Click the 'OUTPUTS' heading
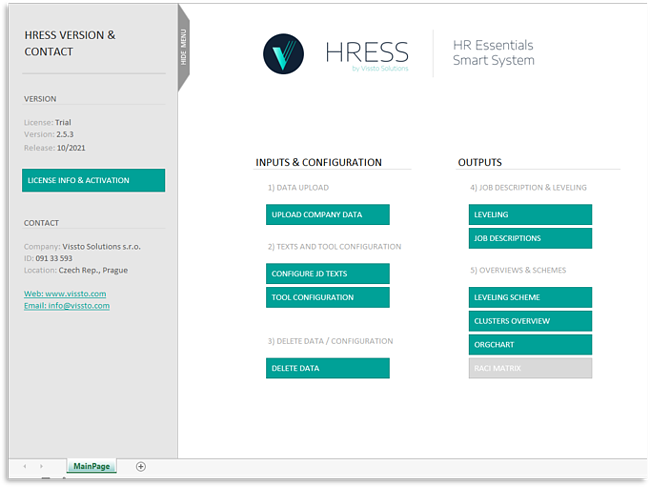650x487 pixels. coord(480,162)
